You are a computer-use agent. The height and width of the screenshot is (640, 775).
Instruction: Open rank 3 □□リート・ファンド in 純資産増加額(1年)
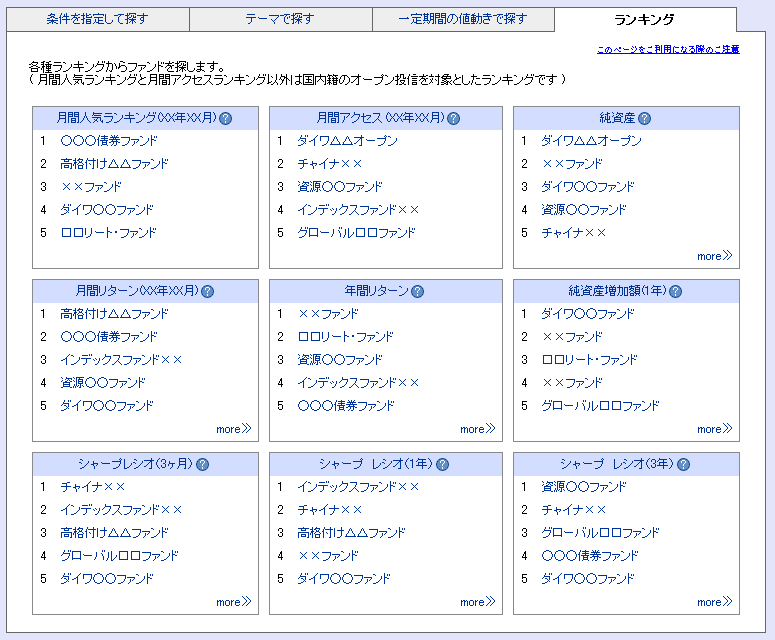(589, 360)
